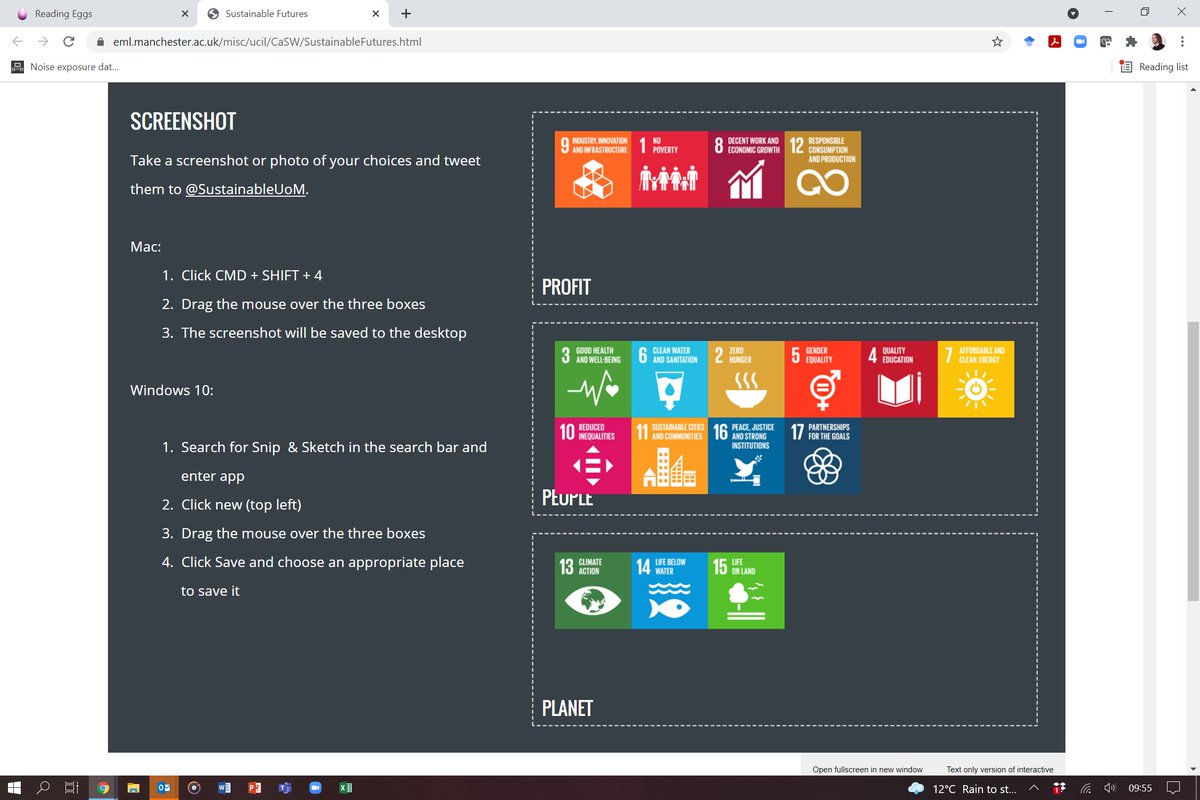This screenshot has width=1200, height=800.
Task: Click Peace, Justice and Strong Institutions tile
Action: coord(746,456)
